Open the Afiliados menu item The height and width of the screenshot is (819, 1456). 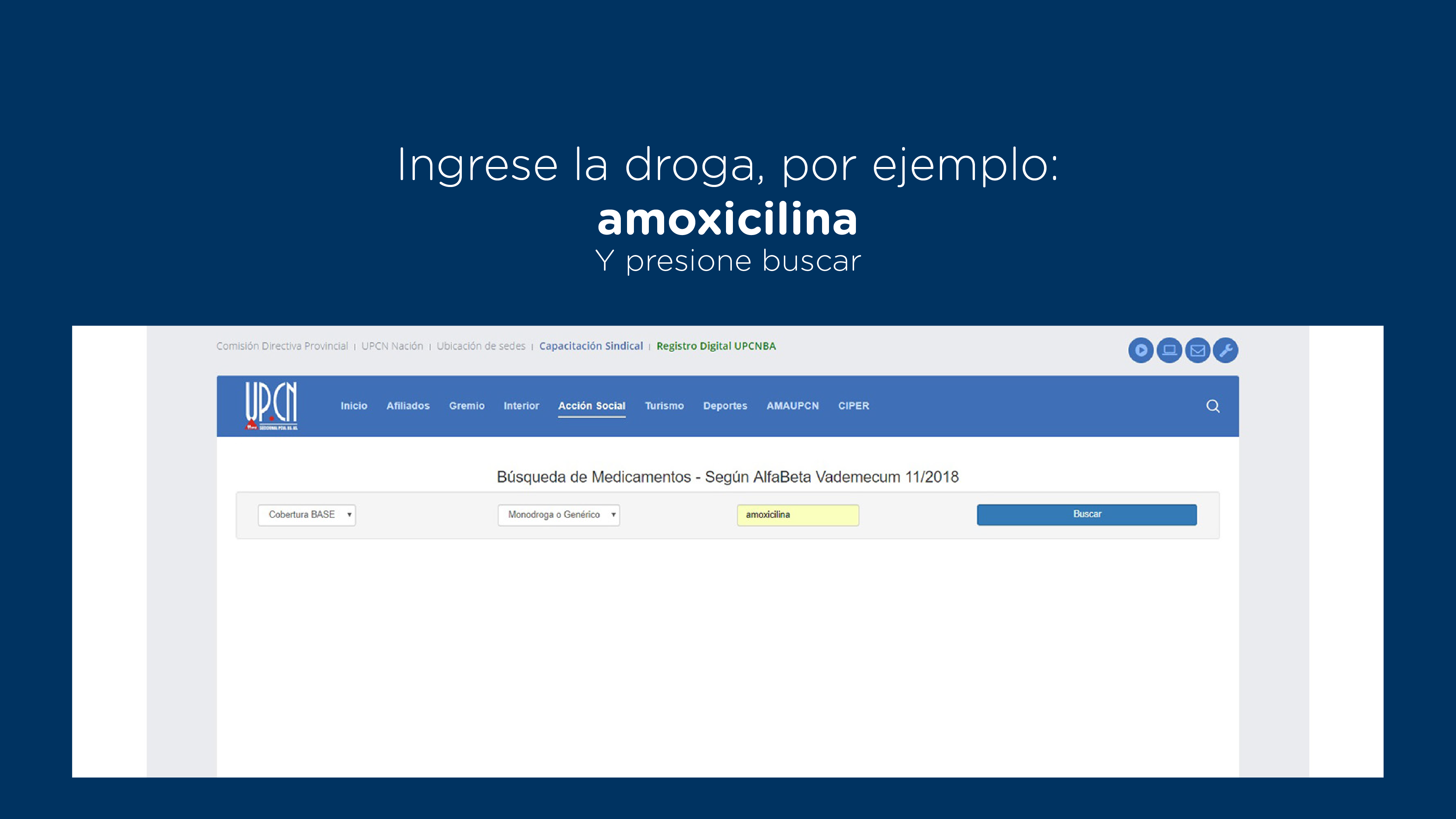tap(408, 406)
